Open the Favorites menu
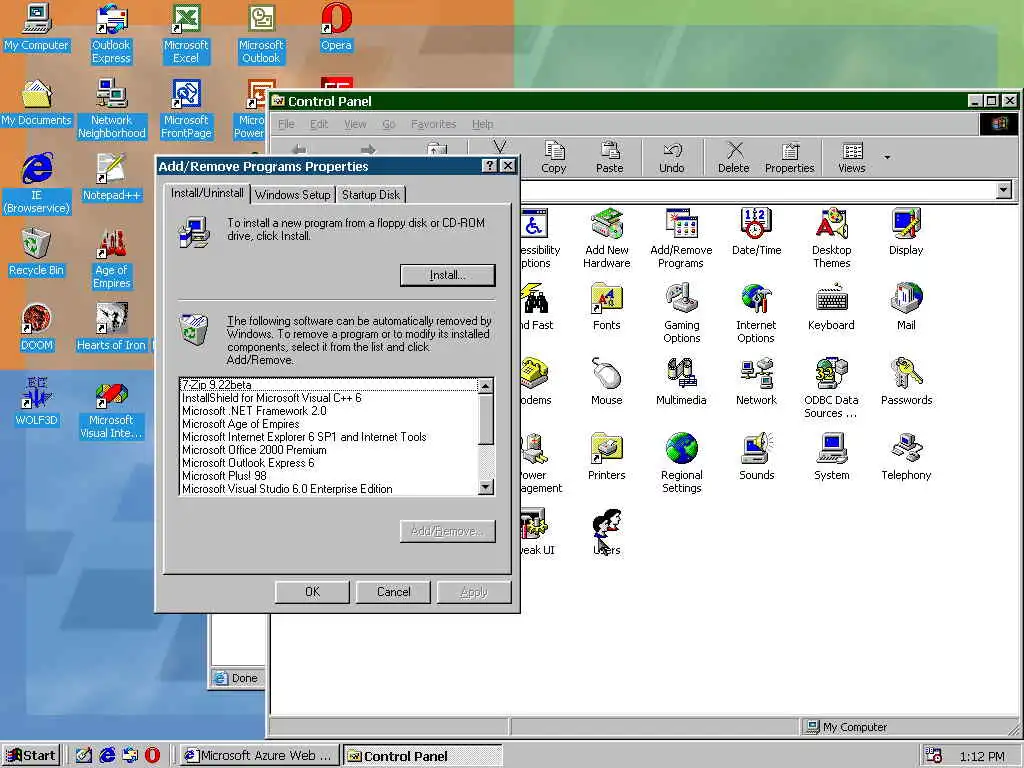The image size is (1024, 768). [x=433, y=124]
